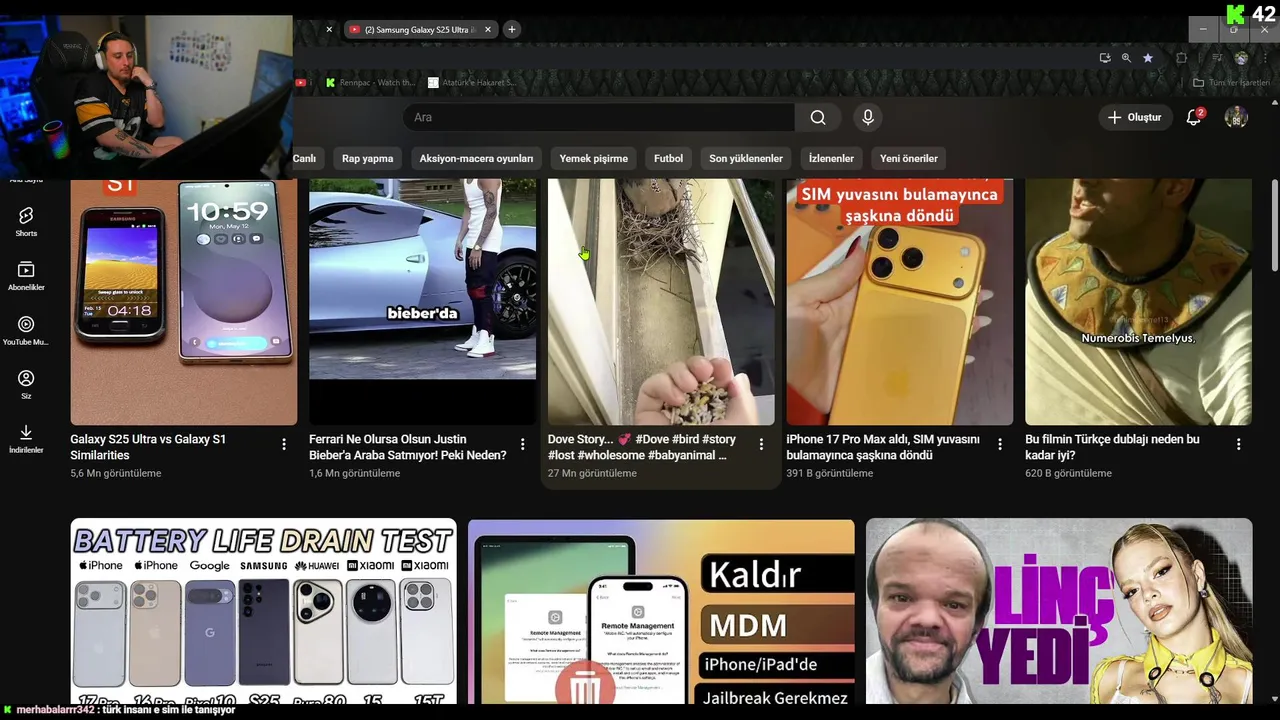Click the YouTube search magnifier button
This screenshot has height=720, width=1280.
(818, 117)
